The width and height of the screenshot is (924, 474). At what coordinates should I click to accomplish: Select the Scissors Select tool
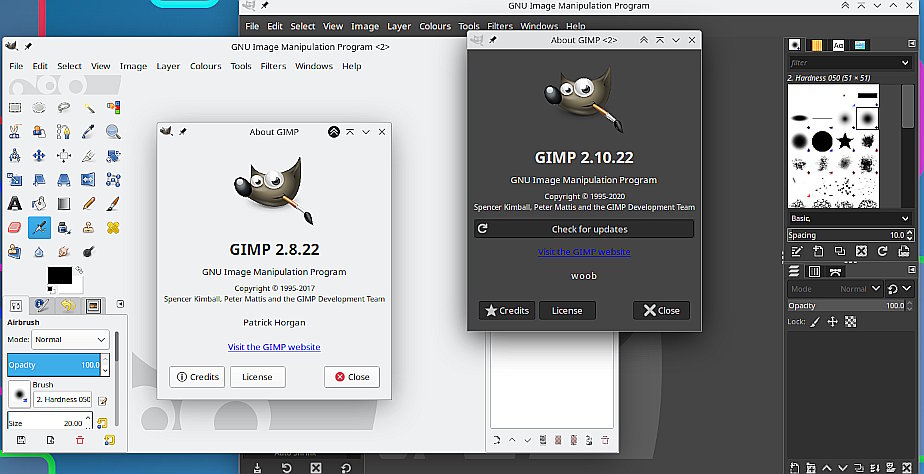pos(15,131)
